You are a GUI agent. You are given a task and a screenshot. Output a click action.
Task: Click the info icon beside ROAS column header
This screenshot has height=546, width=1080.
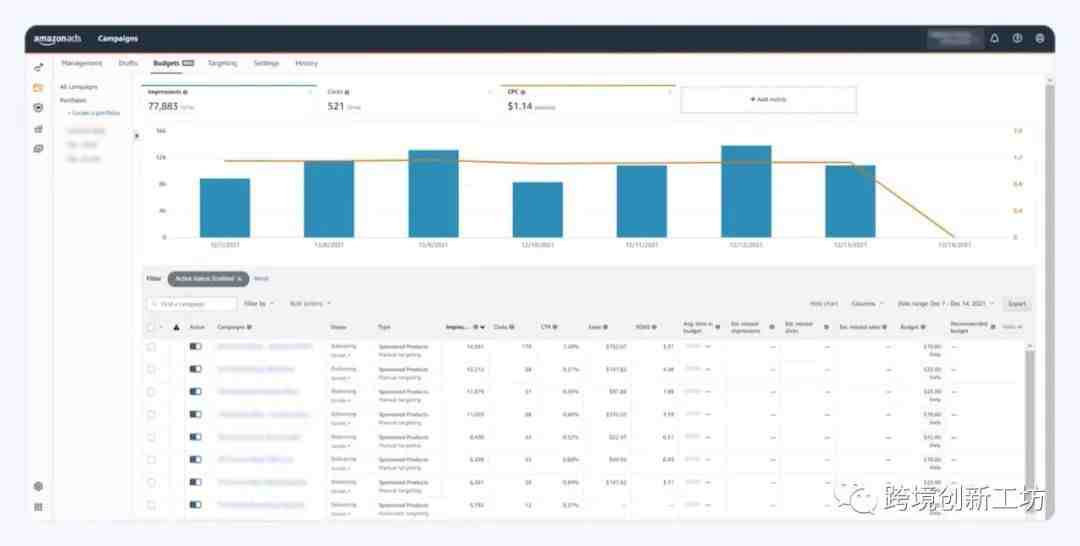(654, 327)
